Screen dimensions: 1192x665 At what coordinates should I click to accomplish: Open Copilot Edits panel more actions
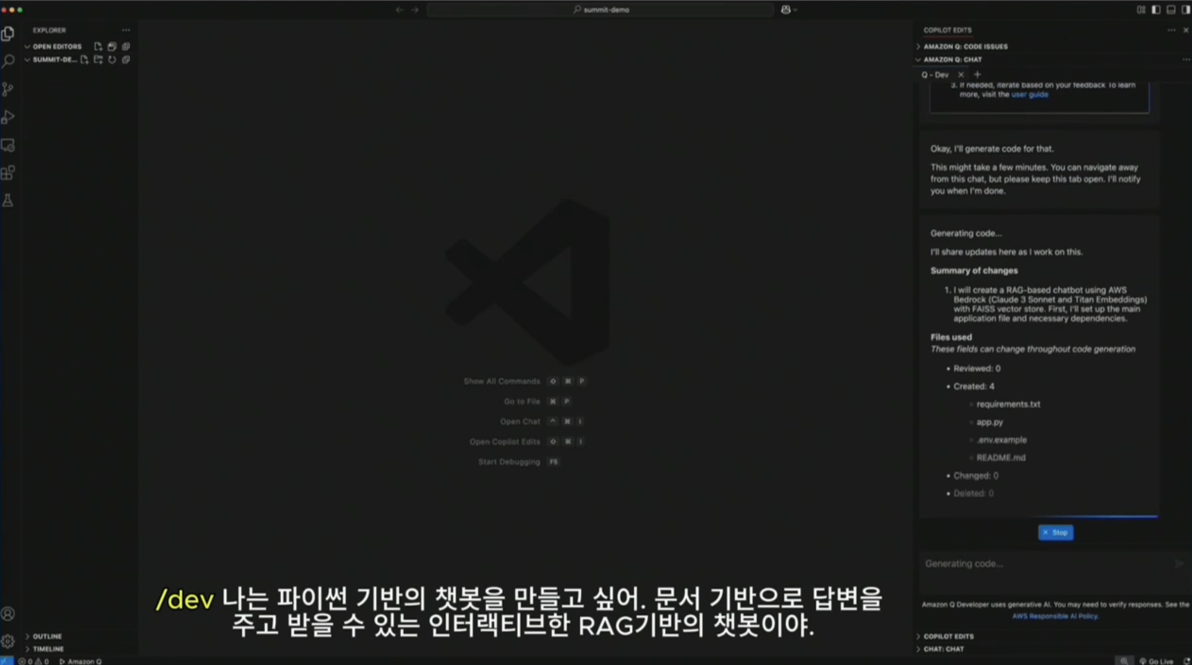click(x=1171, y=30)
